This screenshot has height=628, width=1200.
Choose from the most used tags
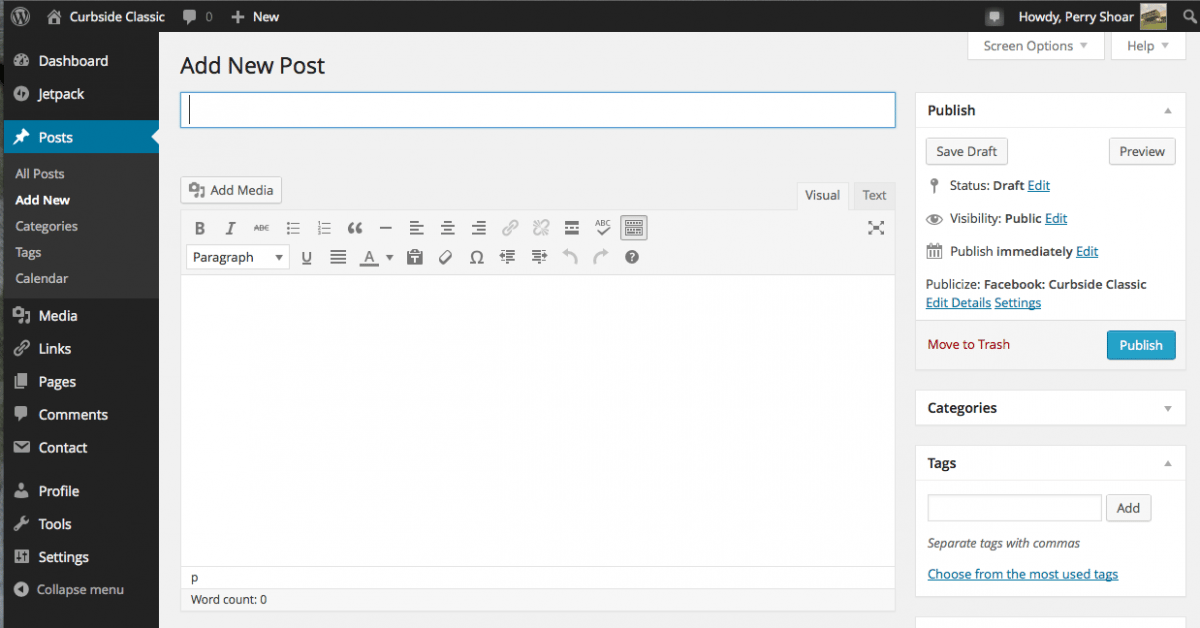point(1023,574)
